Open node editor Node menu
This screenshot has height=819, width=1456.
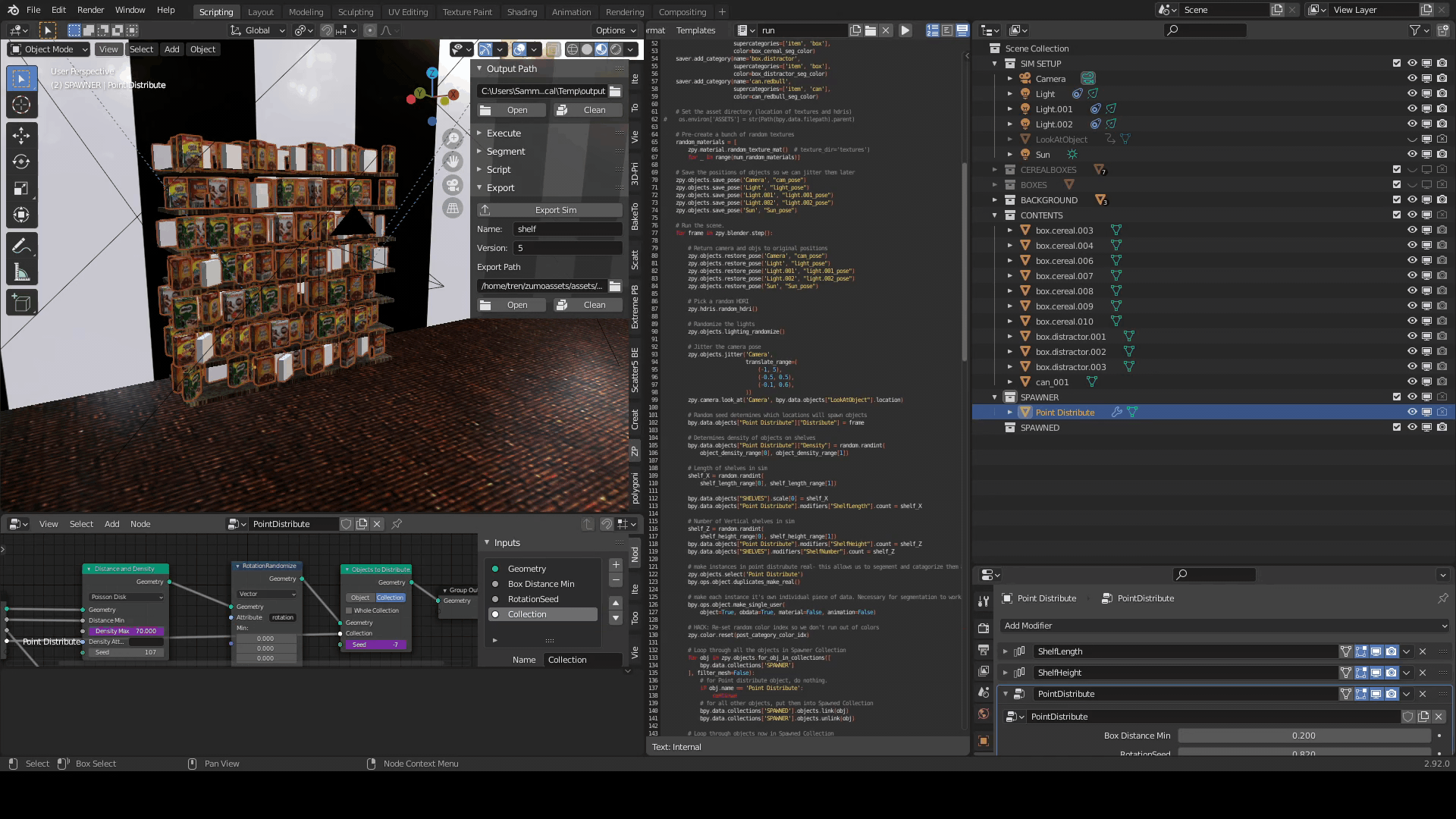tap(140, 524)
